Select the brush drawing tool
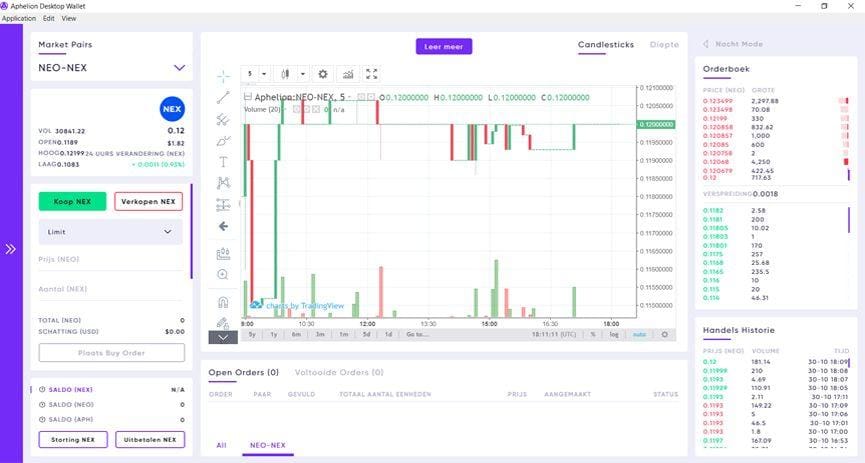Screen dimensions: 865x463 point(223,141)
